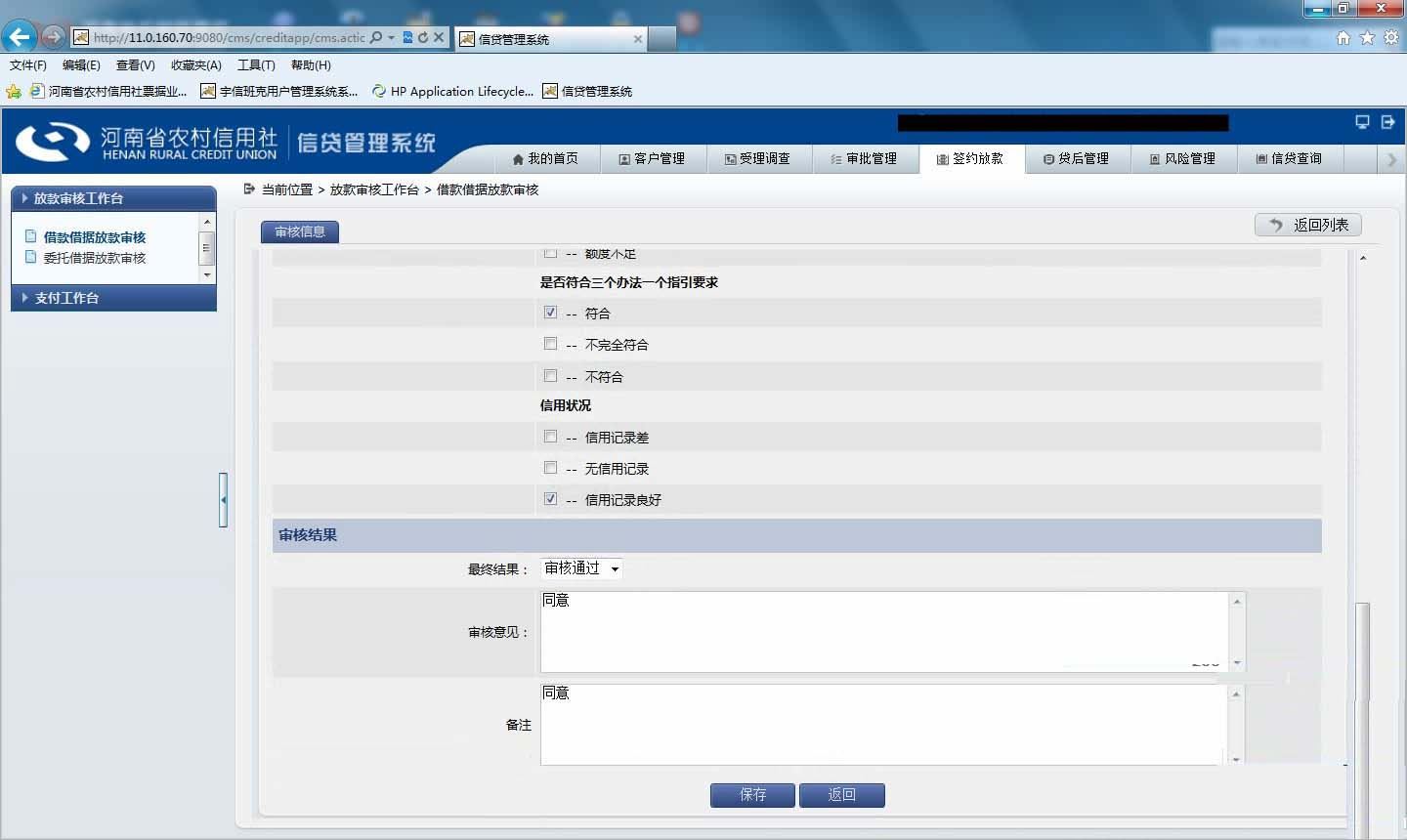Switch to the 贷后管理 navigation tab
1407x840 pixels.
(x=1077, y=159)
